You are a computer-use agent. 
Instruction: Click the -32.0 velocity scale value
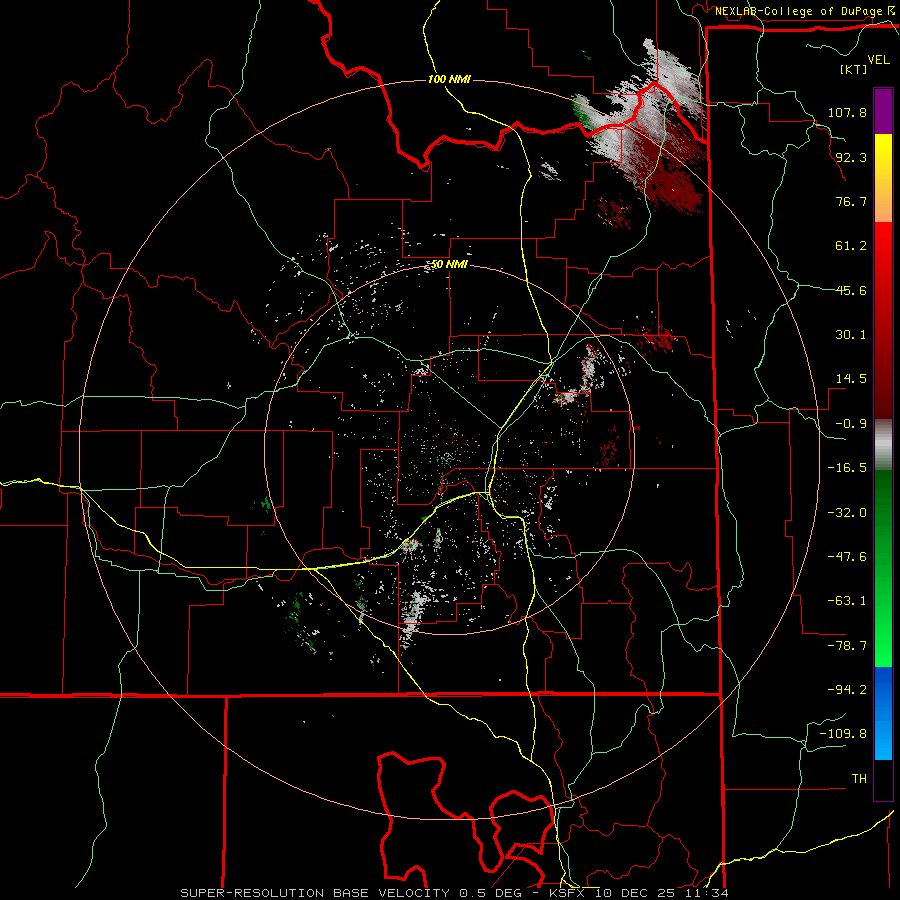pos(847,513)
